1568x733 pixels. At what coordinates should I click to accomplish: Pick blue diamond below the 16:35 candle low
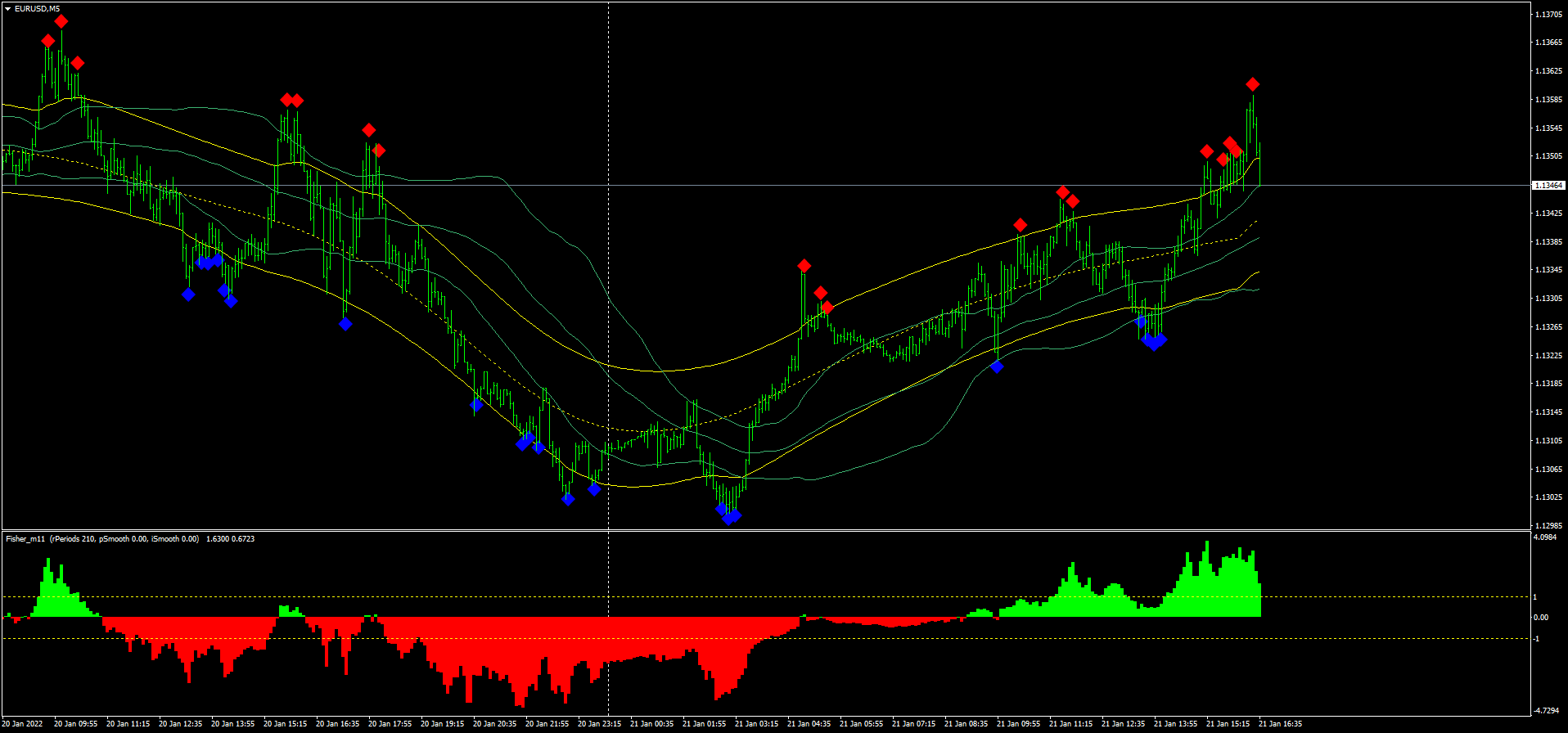[x=345, y=325]
